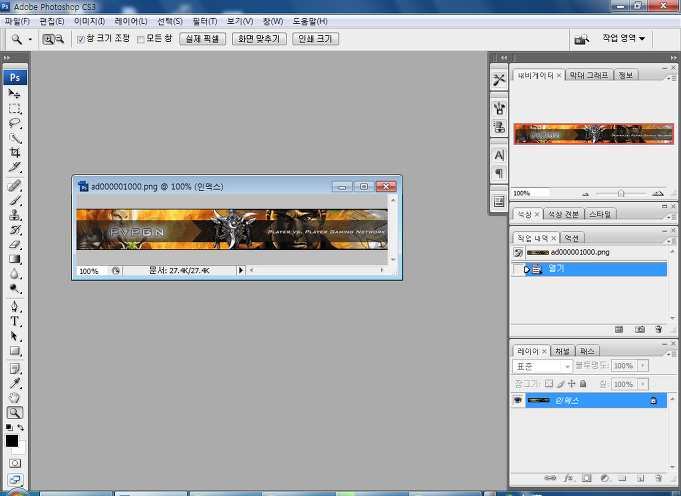
Task: Select the Brush tool
Action: (x=14, y=201)
